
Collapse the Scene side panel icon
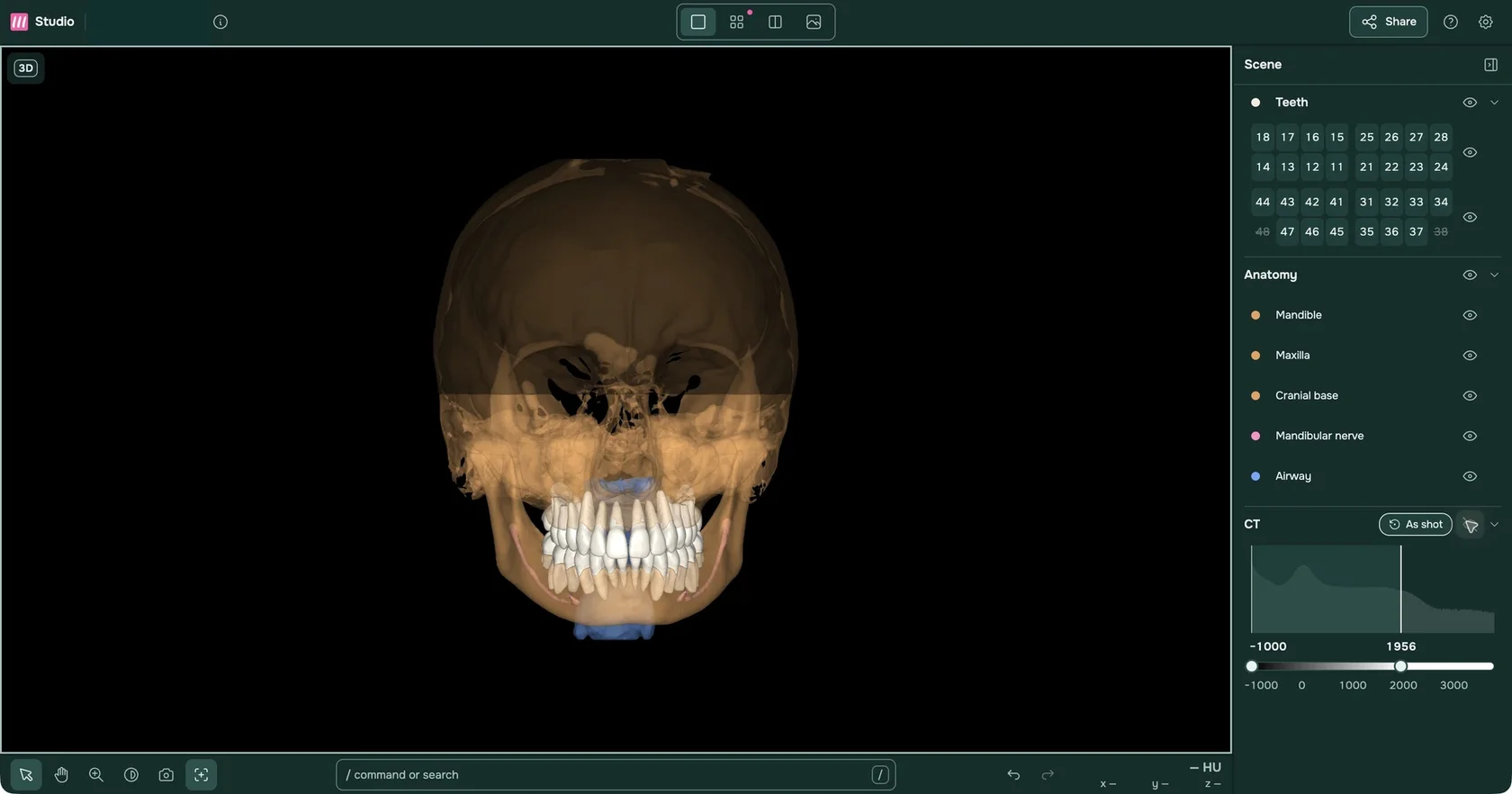pyautogui.click(x=1490, y=65)
